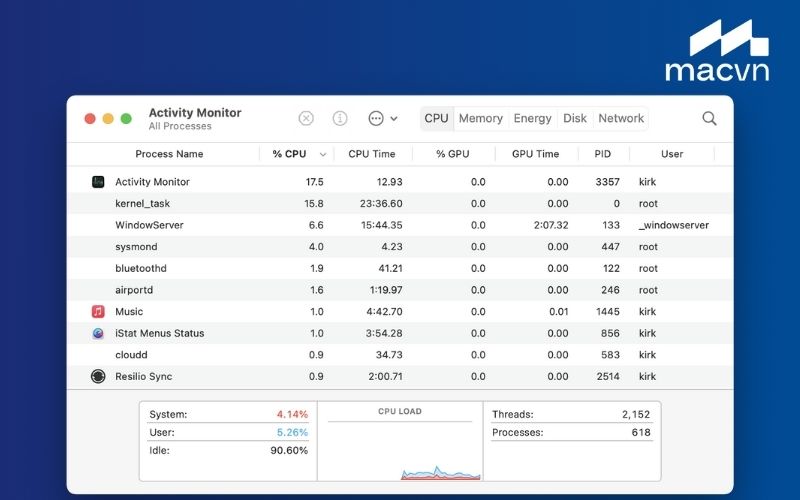Screen dimensions: 800x500
Task: Click the 23:36.60 CPU time value
Action: point(381,204)
